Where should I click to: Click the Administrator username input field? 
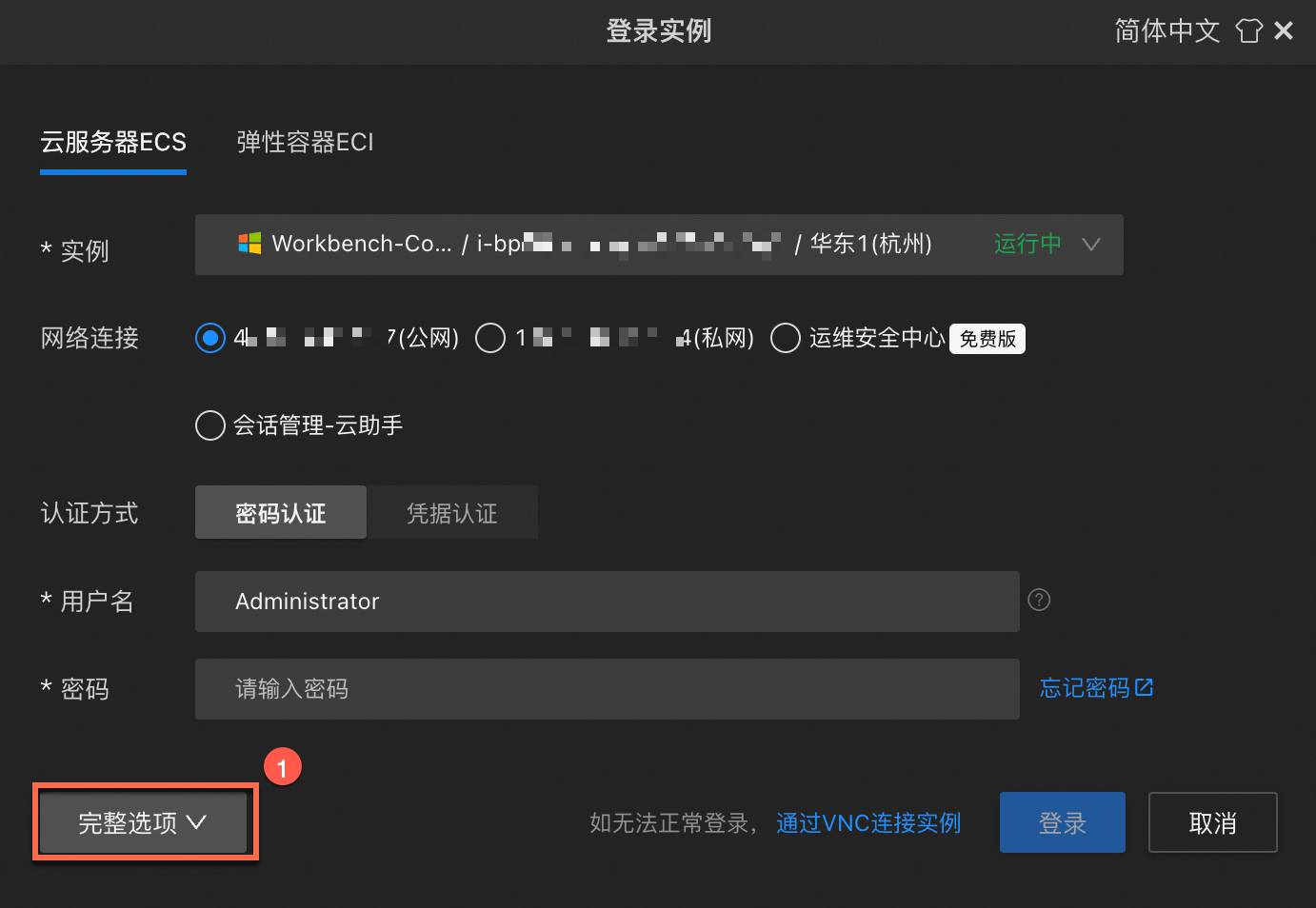pyautogui.click(x=608, y=602)
